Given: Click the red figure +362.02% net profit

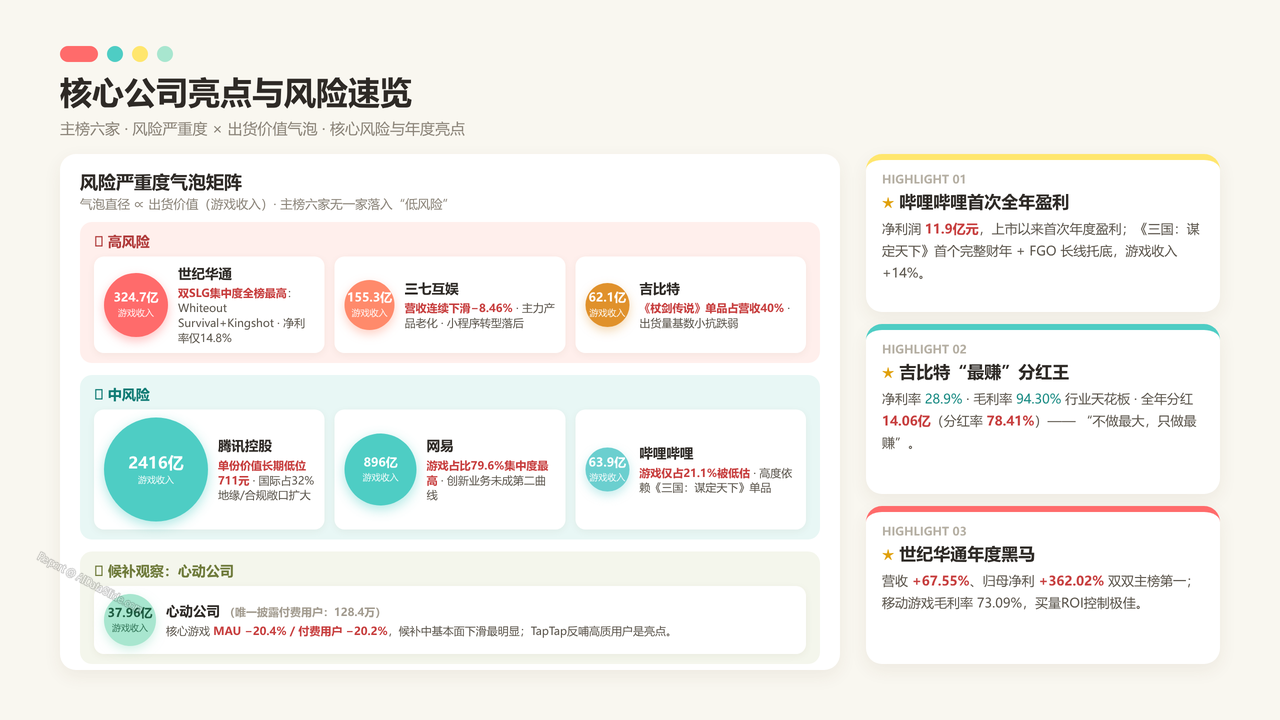Looking at the screenshot, I should click(x=1071, y=581).
